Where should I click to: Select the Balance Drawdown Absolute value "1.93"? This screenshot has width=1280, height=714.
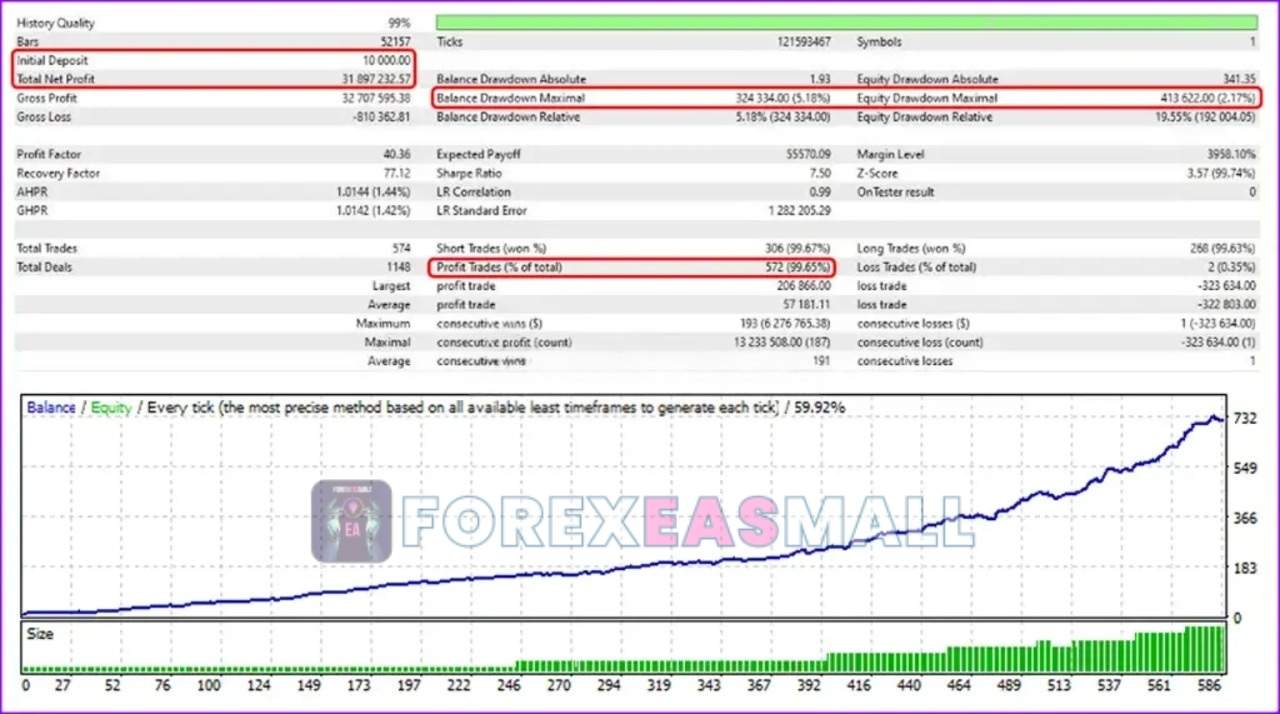click(820, 79)
